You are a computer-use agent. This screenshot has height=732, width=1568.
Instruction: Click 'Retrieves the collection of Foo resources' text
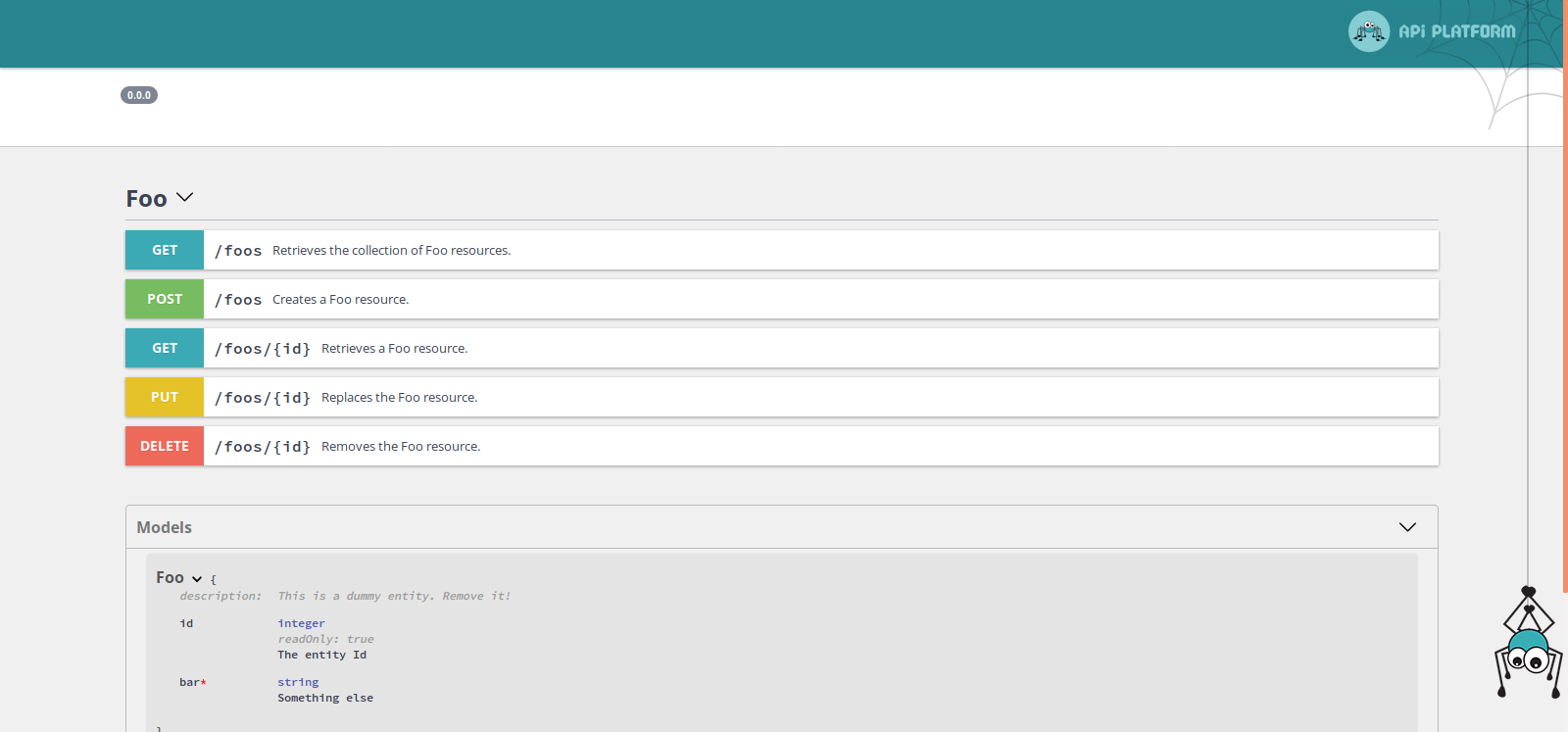(x=391, y=251)
